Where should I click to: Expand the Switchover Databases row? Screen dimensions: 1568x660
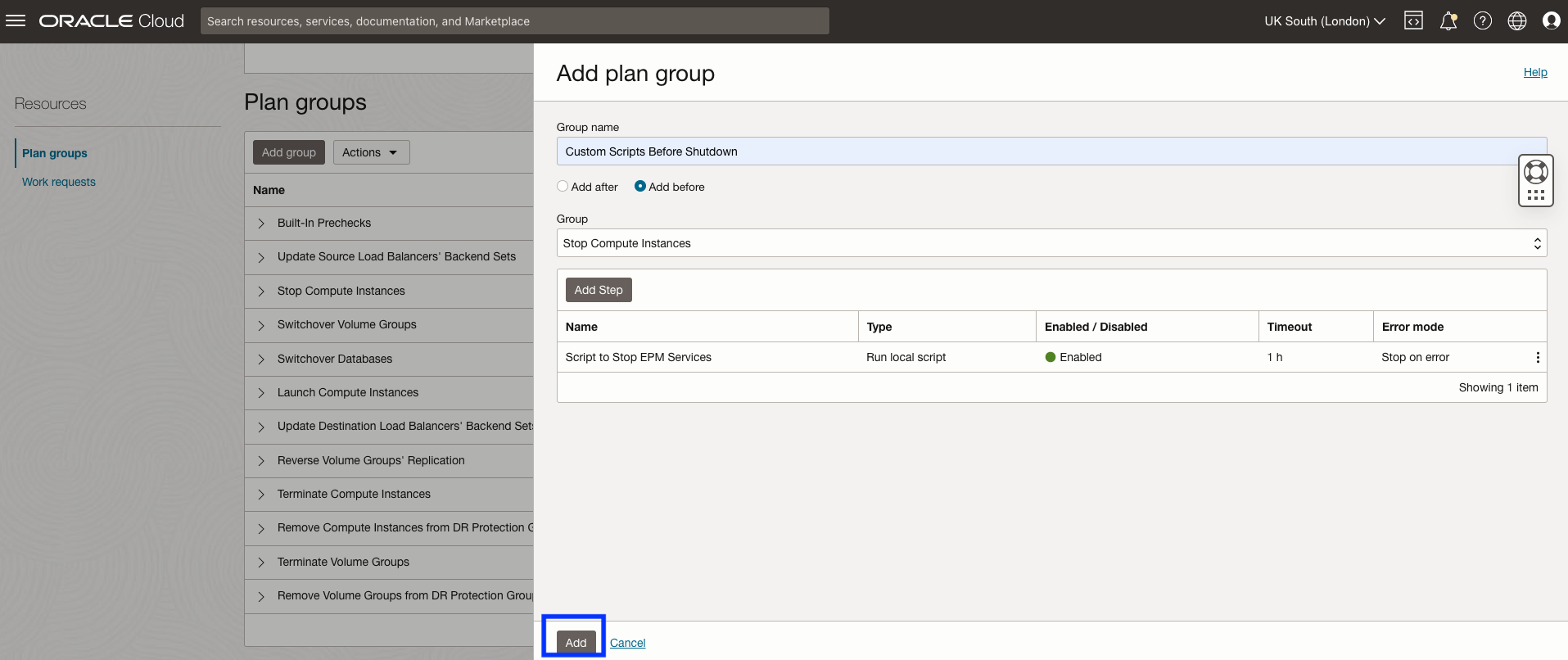pos(261,359)
